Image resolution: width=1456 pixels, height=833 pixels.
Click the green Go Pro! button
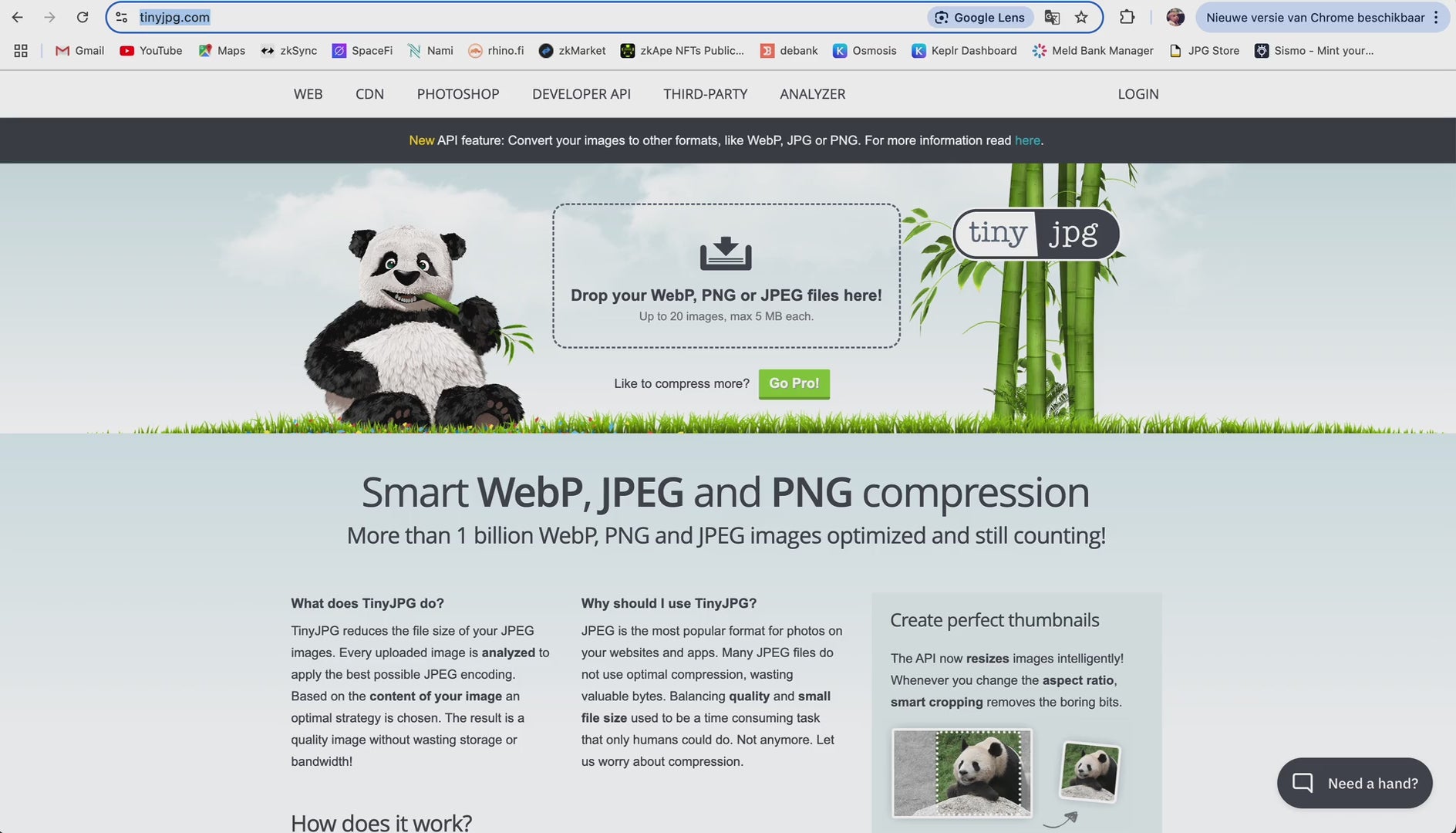794,383
